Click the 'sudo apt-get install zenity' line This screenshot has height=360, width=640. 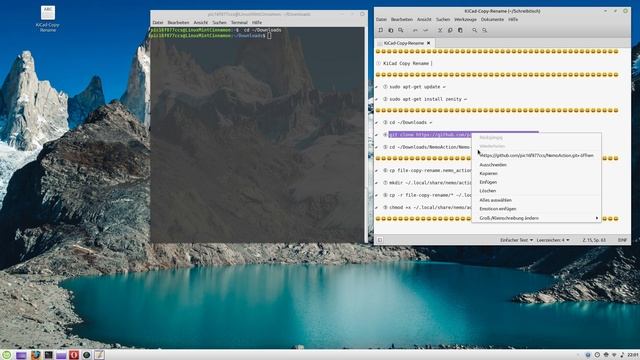tap(425, 99)
